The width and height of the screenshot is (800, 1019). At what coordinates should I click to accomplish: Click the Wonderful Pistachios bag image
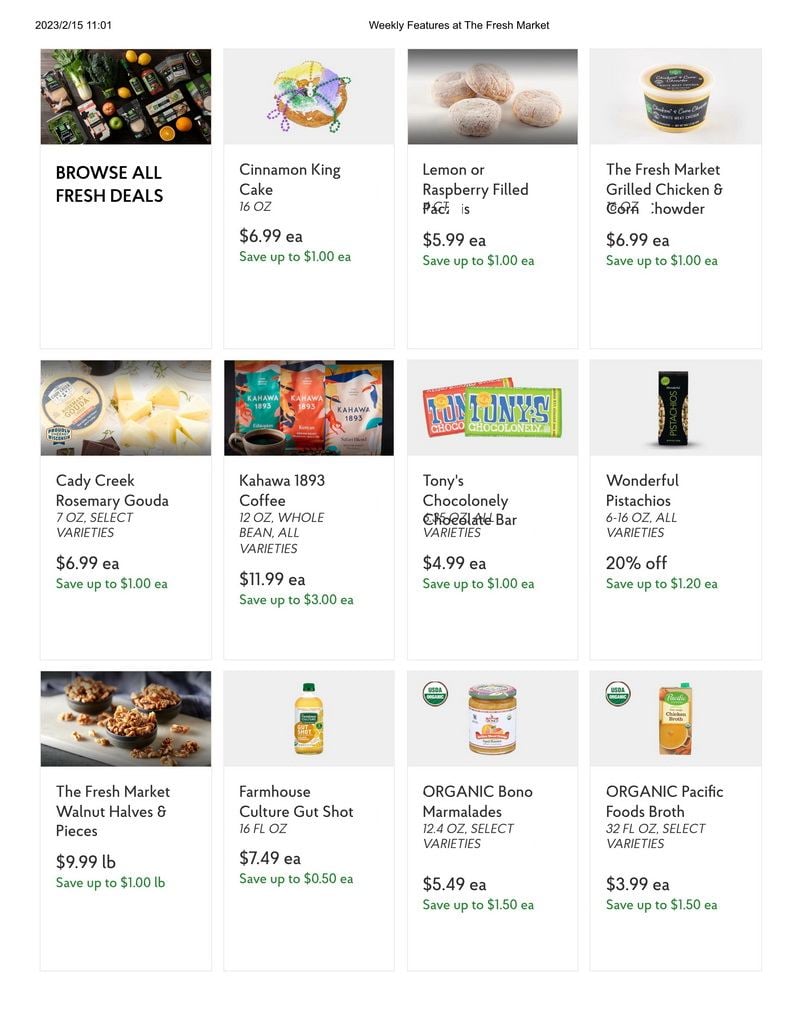675,407
